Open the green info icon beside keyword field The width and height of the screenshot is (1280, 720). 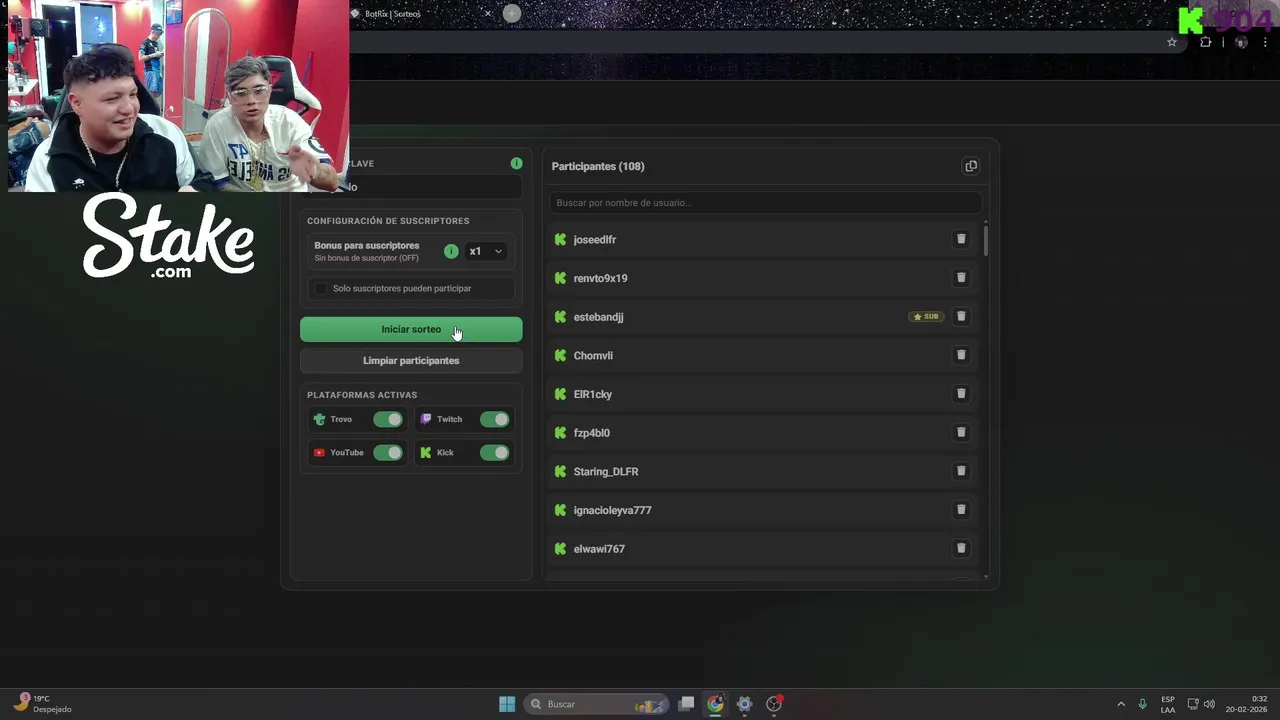point(516,163)
